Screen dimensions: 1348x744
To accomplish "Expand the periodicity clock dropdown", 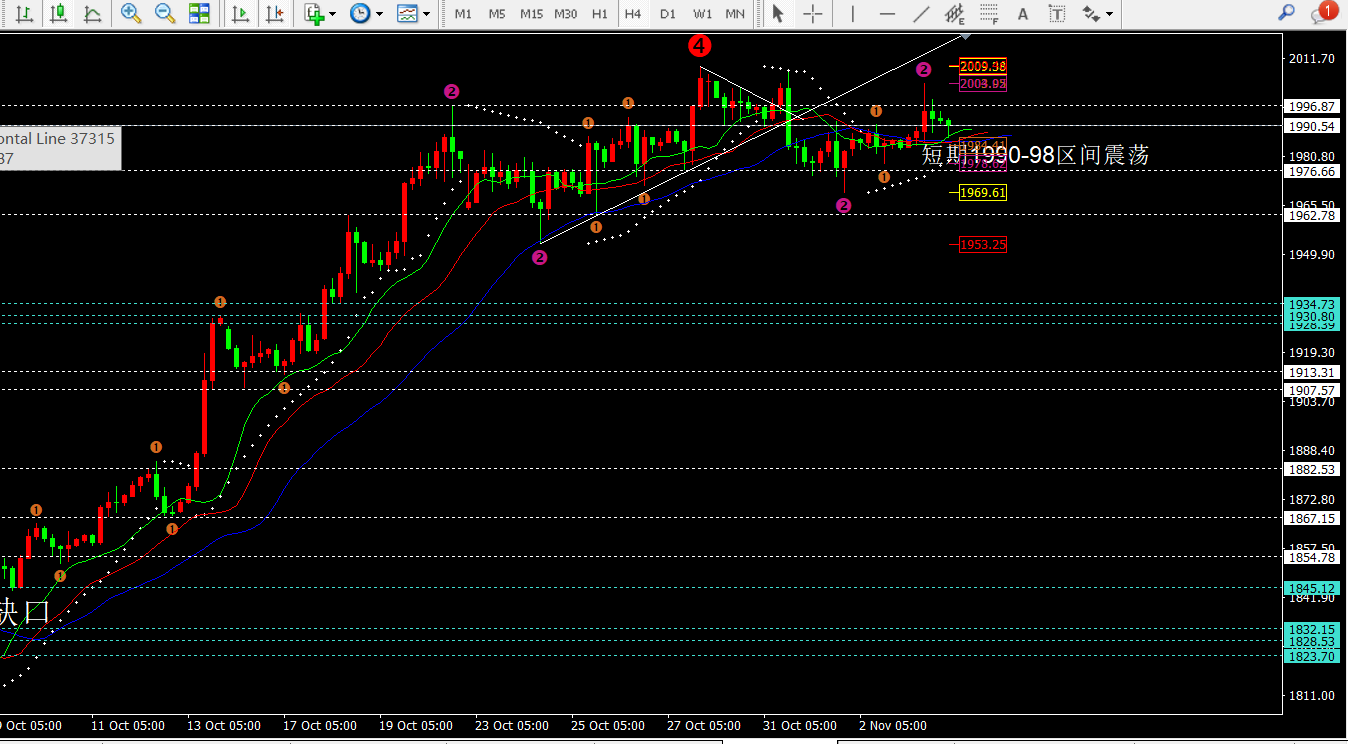I will tap(366, 14).
